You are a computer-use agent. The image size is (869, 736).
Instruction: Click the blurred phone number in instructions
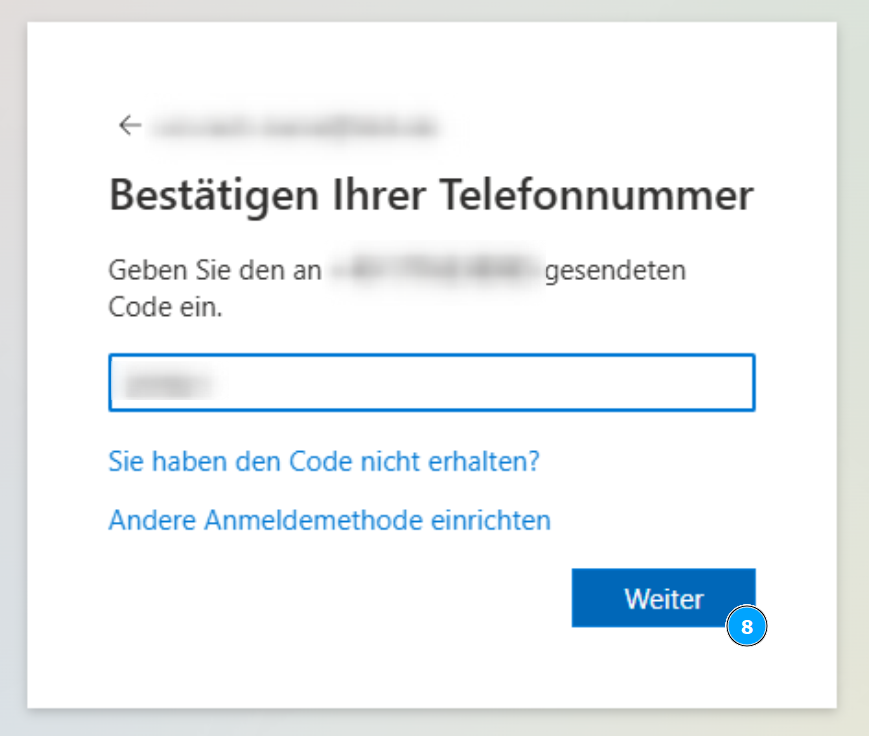point(434,271)
